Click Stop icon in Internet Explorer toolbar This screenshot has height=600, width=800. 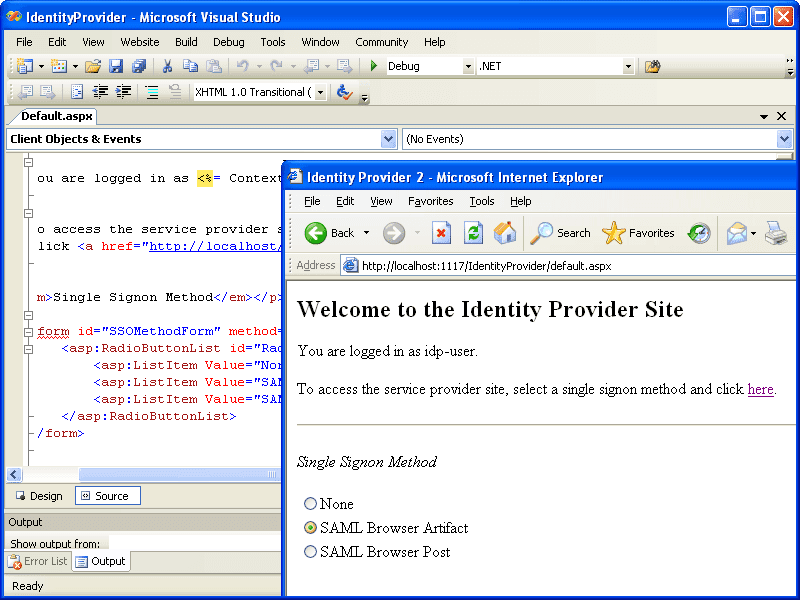click(x=441, y=233)
